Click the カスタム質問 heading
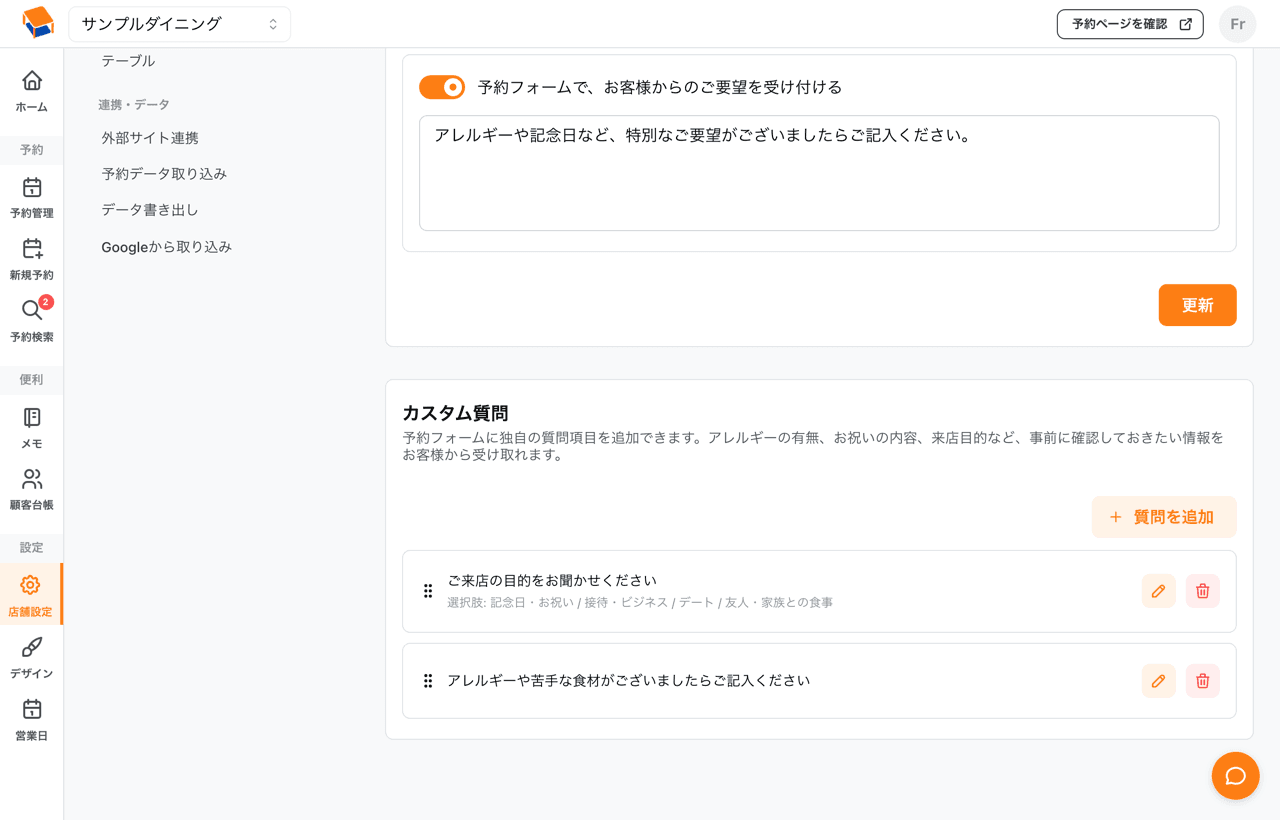 click(x=455, y=413)
